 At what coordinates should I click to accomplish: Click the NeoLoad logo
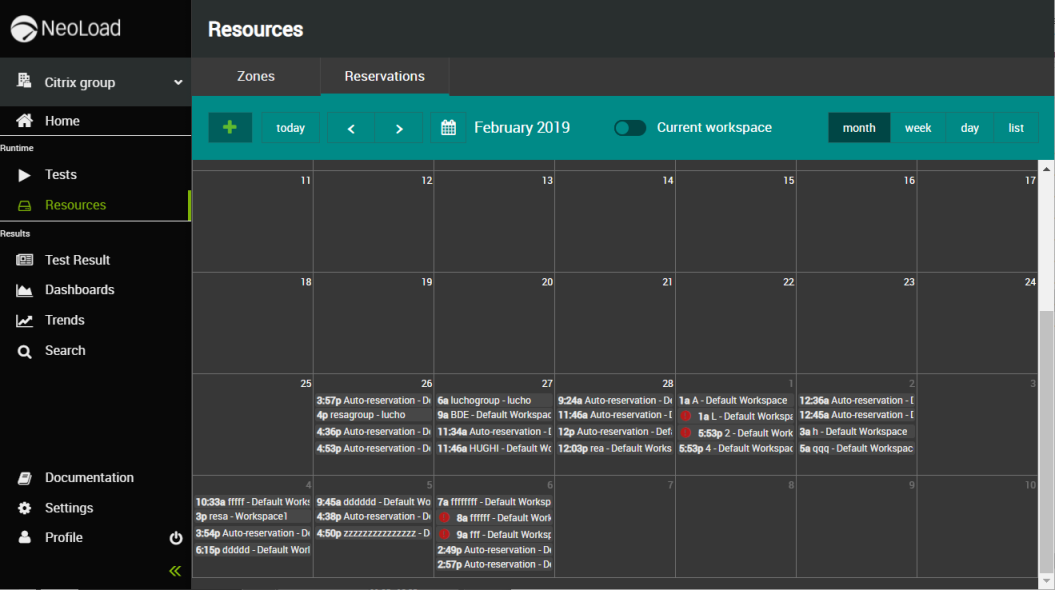tap(66, 29)
